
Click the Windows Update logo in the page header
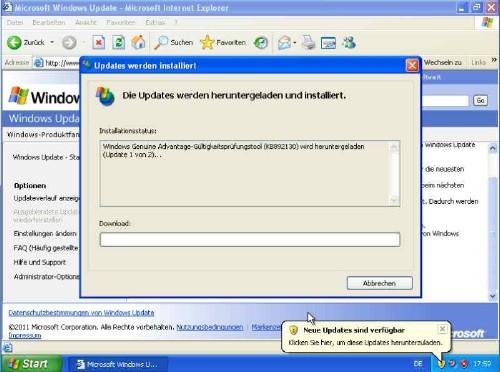tap(43, 97)
